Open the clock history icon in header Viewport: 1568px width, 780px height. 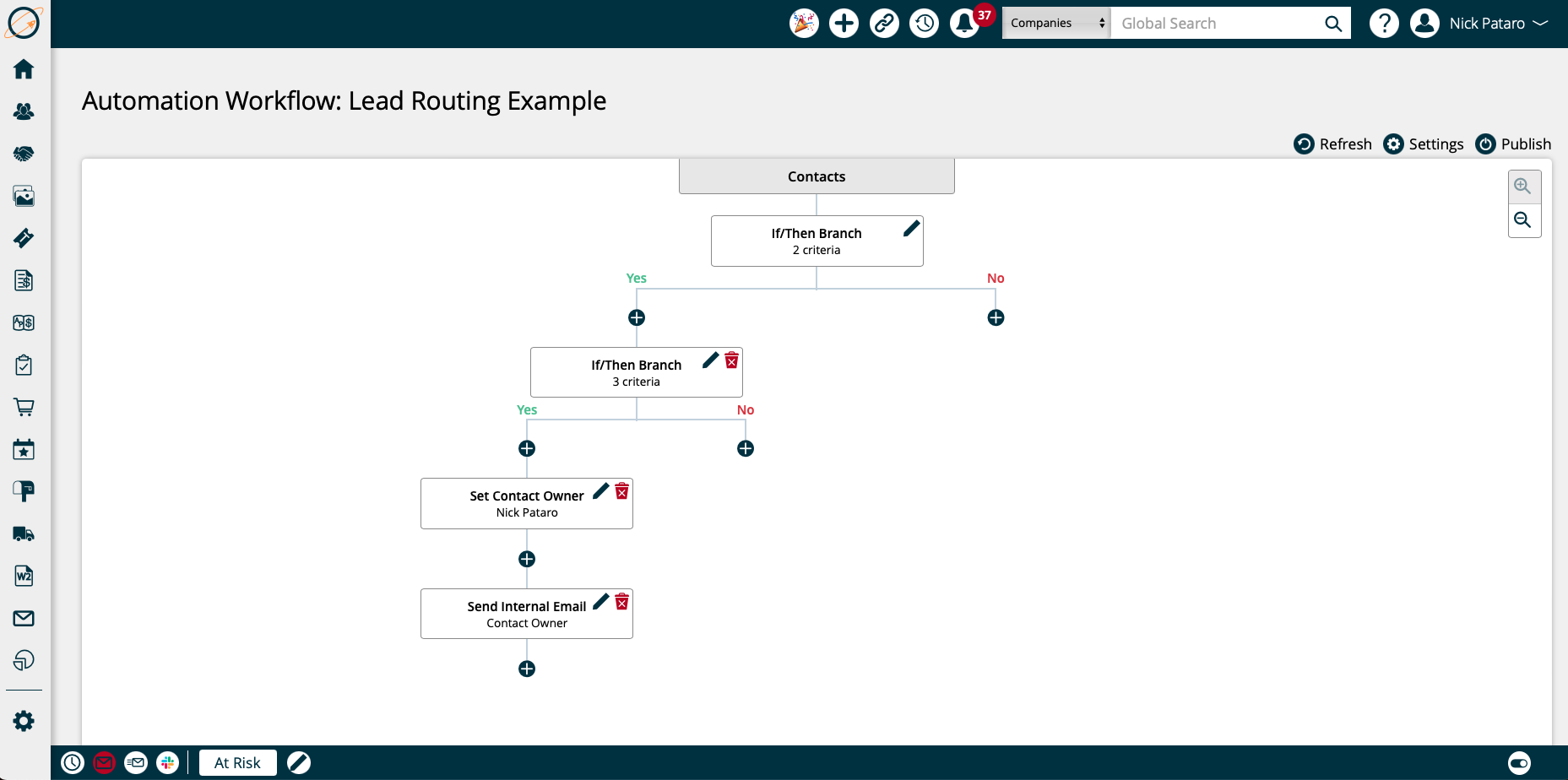point(925,23)
